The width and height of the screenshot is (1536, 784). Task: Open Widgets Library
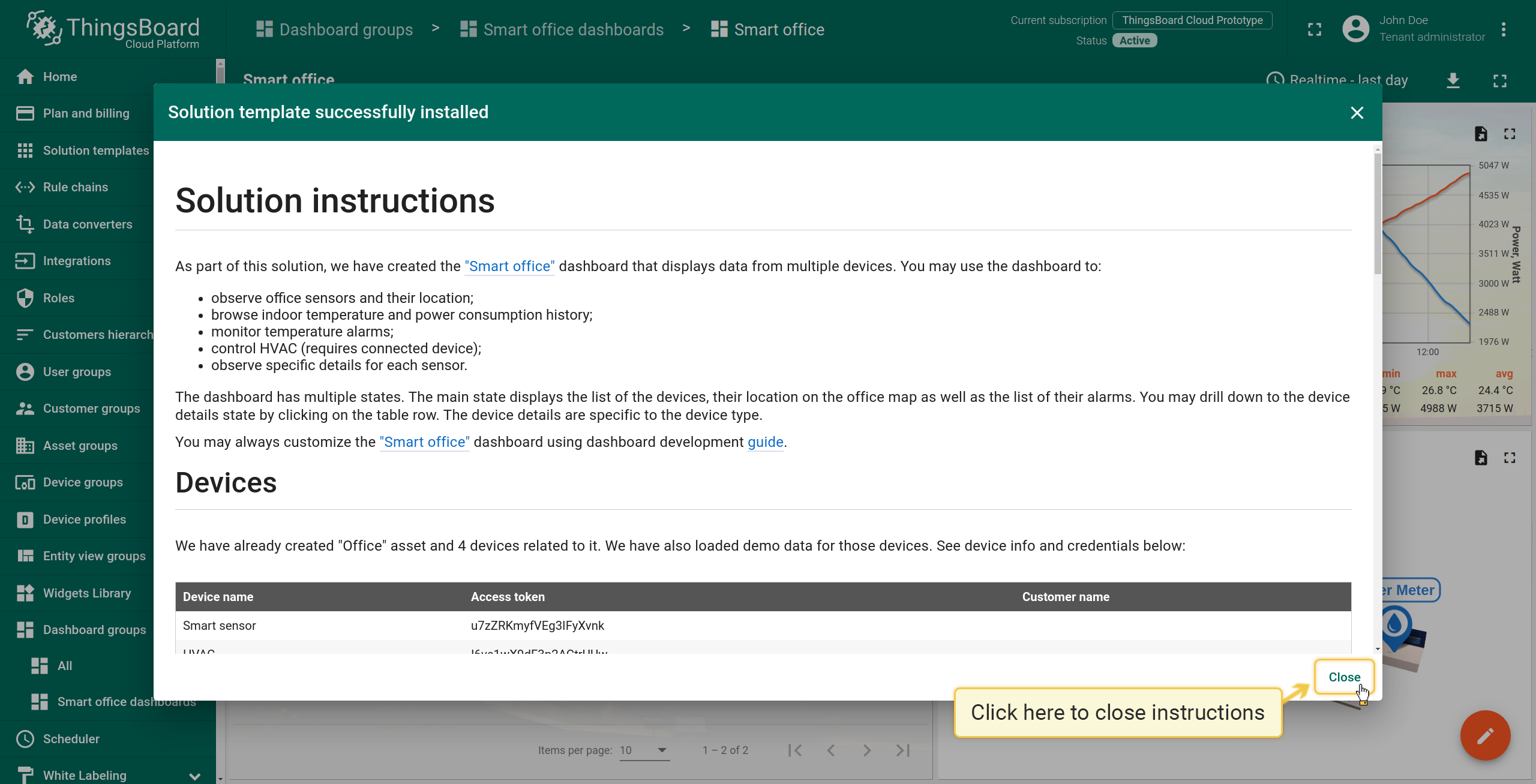[108, 593]
